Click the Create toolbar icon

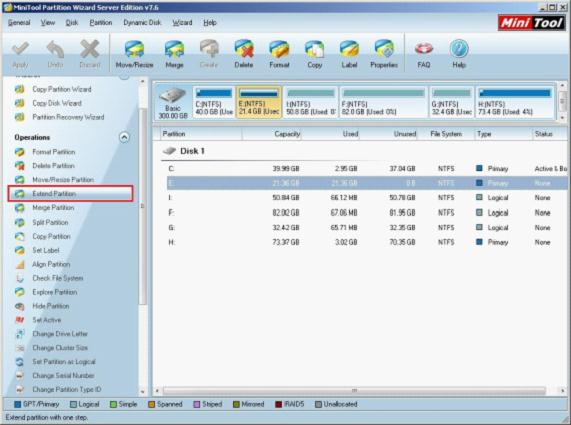pos(209,54)
